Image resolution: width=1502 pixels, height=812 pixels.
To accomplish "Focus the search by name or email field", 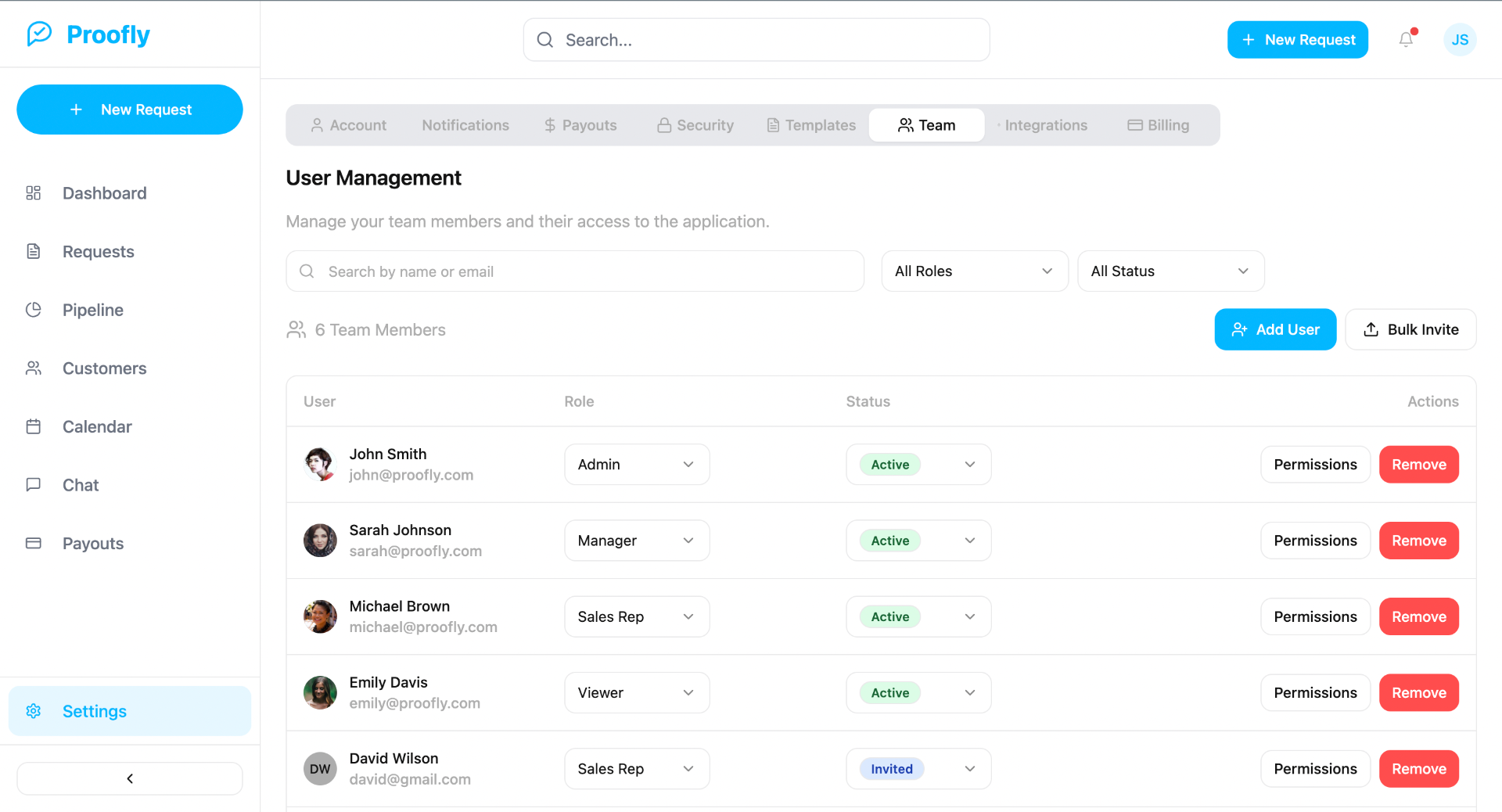I will [x=575, y=271].
